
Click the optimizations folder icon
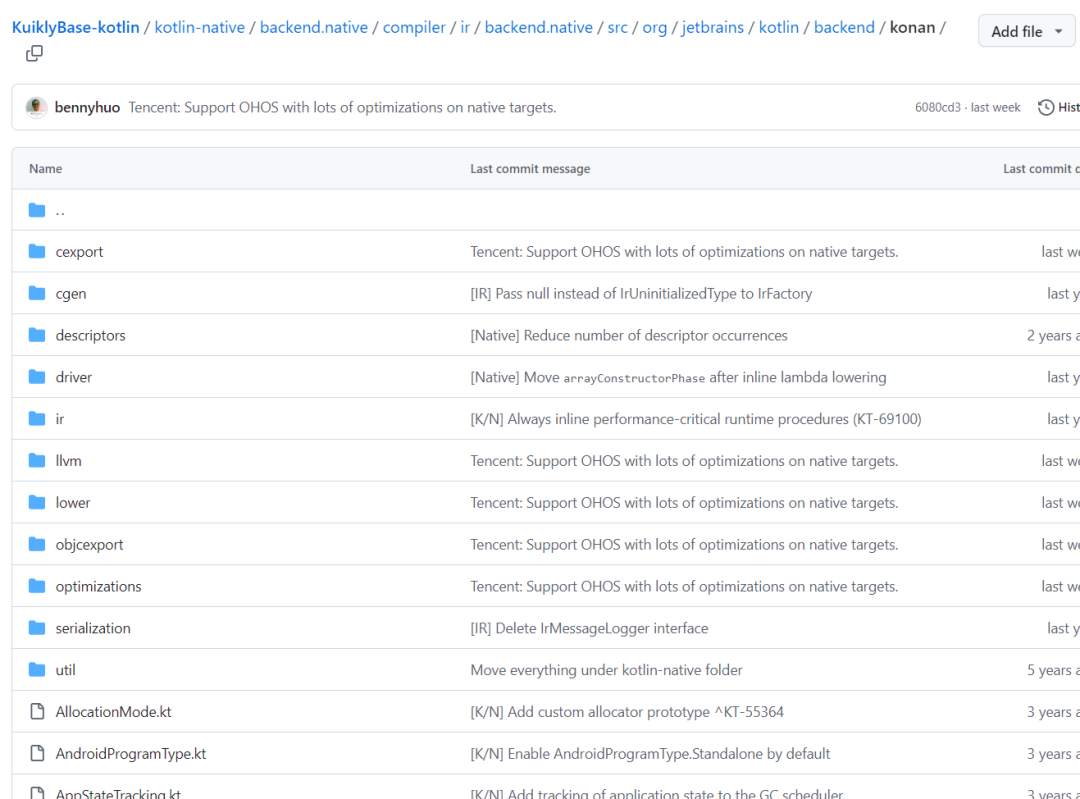pos(37,586)
